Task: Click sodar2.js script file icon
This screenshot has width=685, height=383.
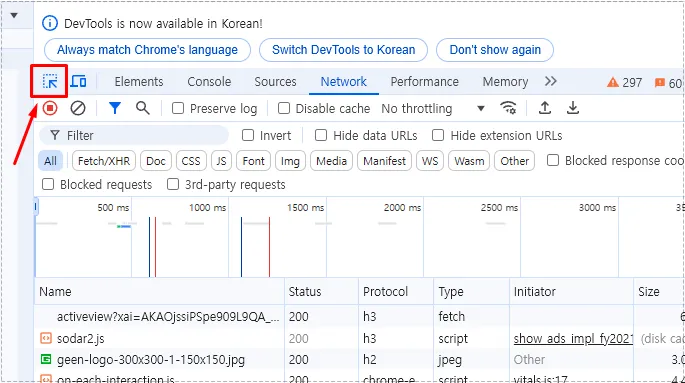Action: [45, 338]
